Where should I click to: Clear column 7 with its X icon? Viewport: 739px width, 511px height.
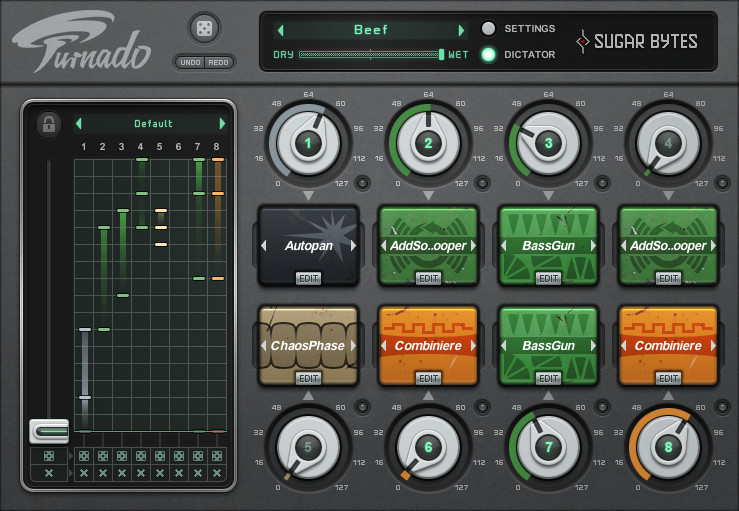(198, 473)
